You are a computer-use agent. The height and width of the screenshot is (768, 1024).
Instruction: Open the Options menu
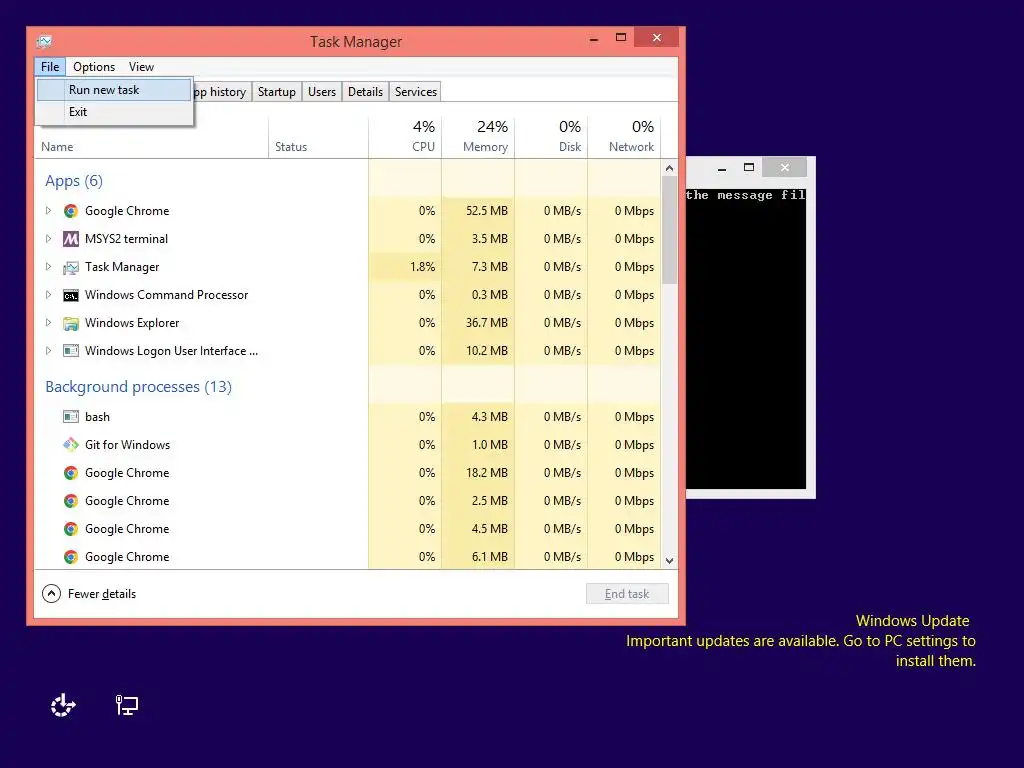click(94, 67)
